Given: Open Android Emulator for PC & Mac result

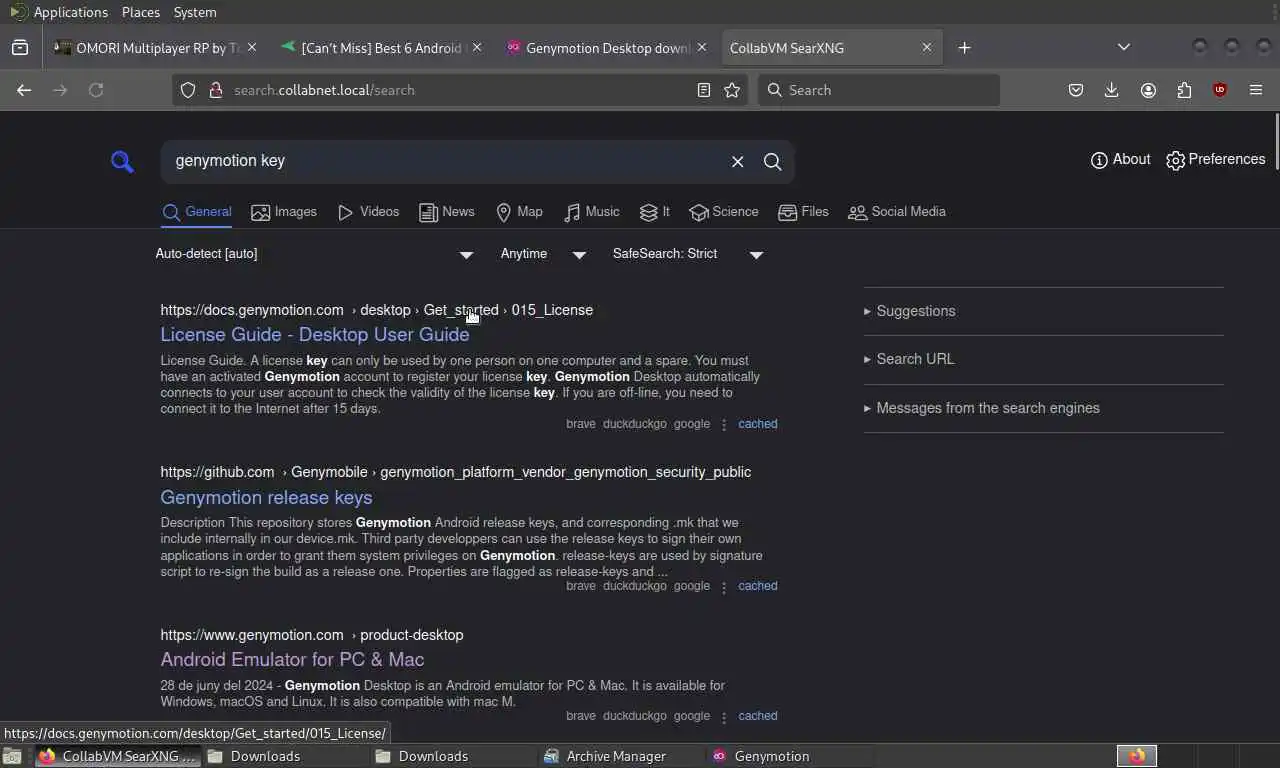Looking at the screenshot, I should (x=292, y=659).
